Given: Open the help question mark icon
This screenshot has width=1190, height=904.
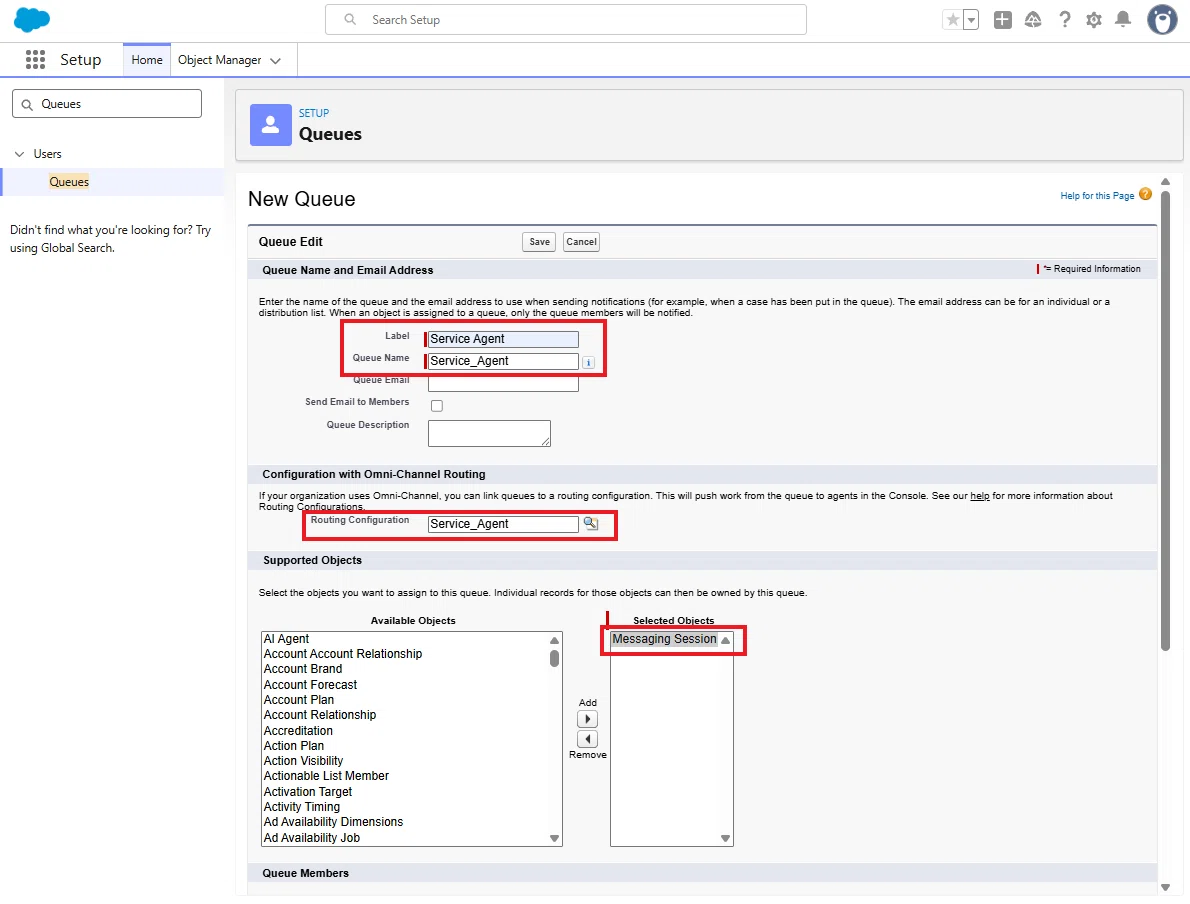Looking at the screenshot, I should [x=1065, y=20].
